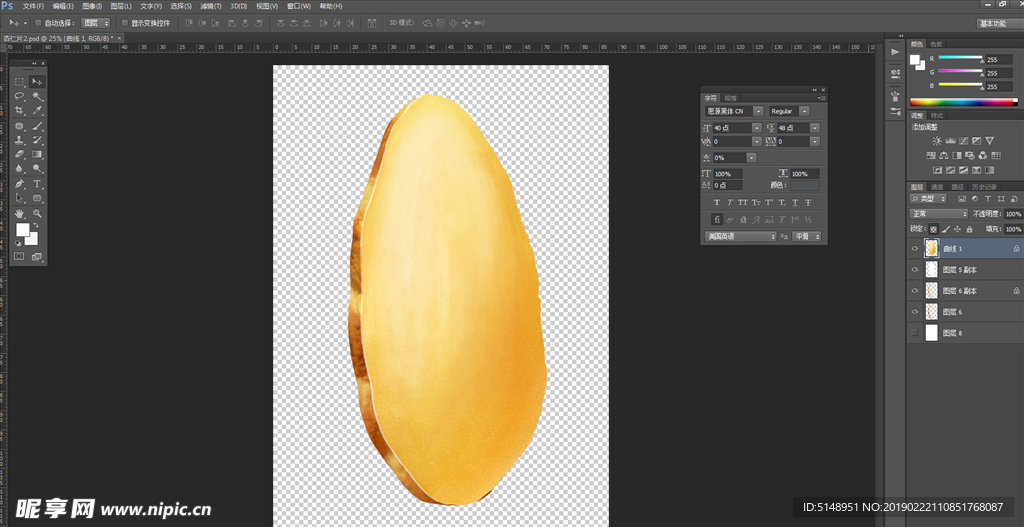Enable the auto-select checkbox
This screenshot has height=527, width=1024.
tap(38, 23)
